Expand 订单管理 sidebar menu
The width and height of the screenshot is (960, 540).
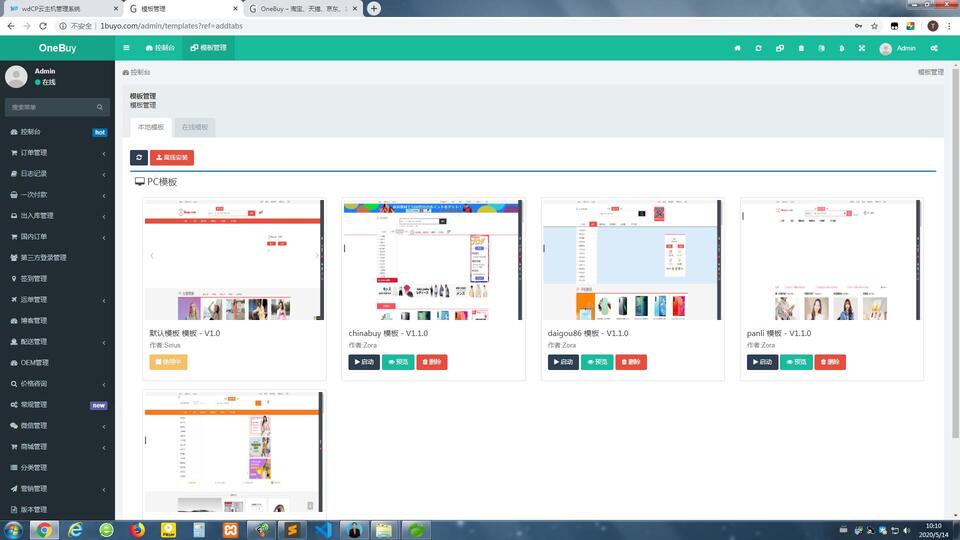[58, 152]
